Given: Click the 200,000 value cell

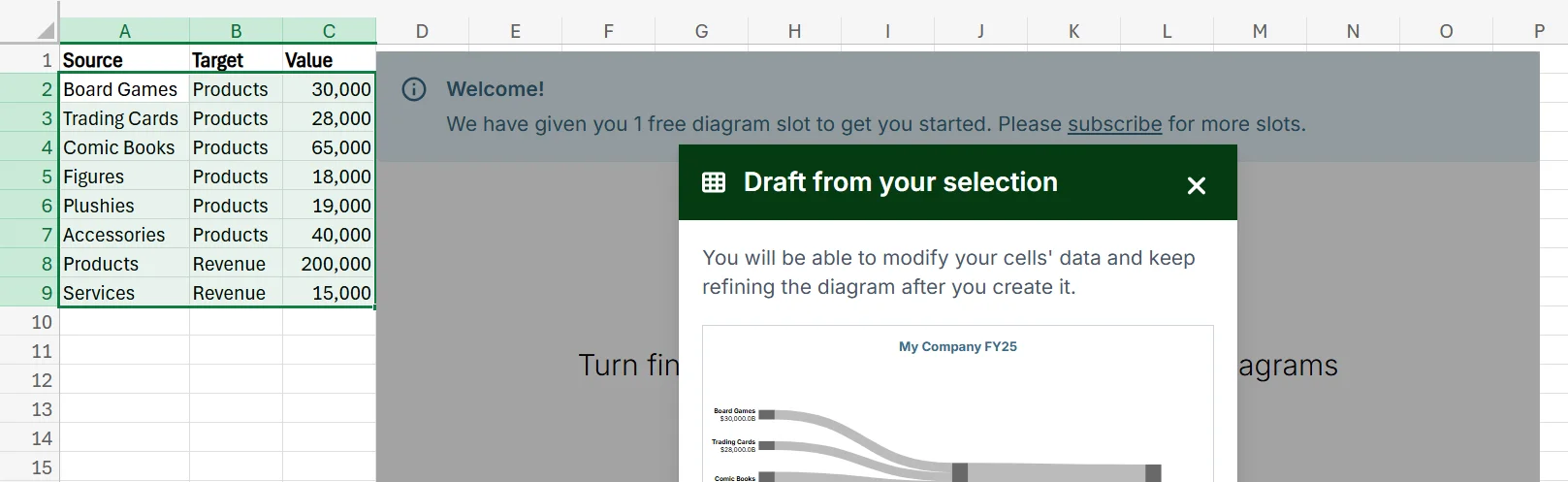Looking at the screenshot, I should tap(329, 264).
